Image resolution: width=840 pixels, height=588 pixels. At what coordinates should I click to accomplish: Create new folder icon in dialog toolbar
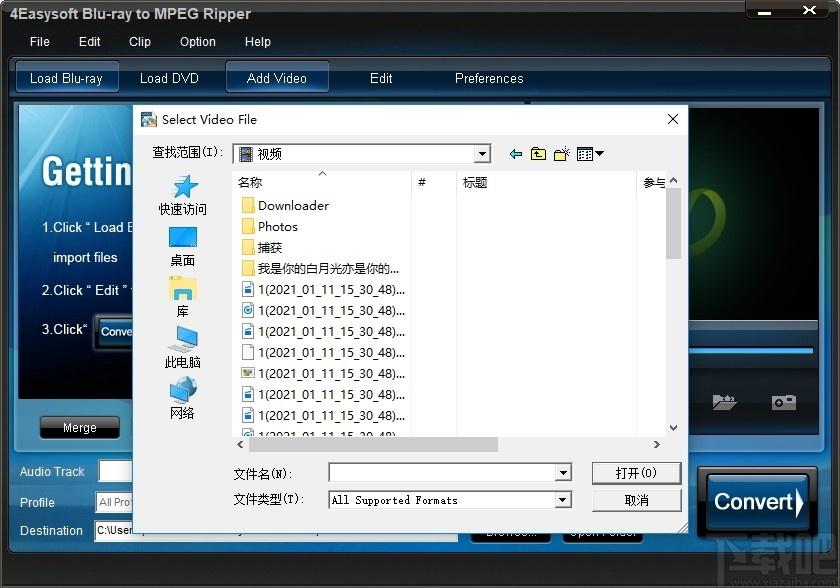[x=561, y=154]
